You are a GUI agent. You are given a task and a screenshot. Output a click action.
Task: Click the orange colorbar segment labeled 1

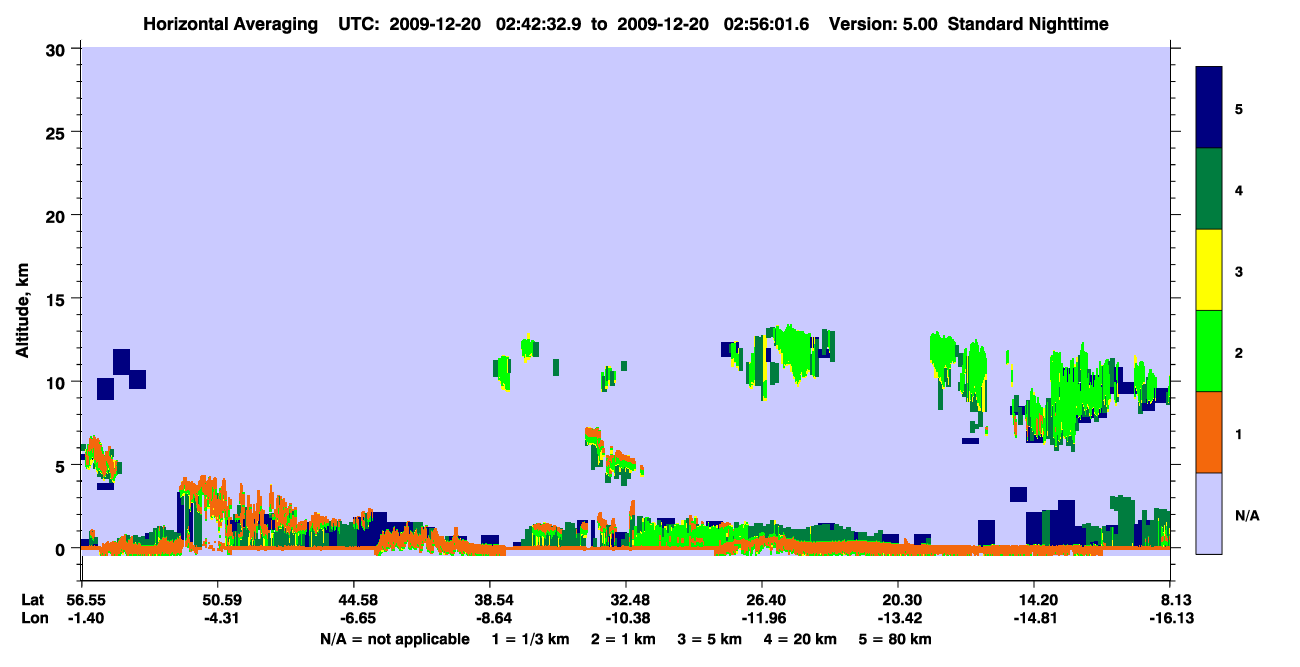click(x=1209, y=432)
